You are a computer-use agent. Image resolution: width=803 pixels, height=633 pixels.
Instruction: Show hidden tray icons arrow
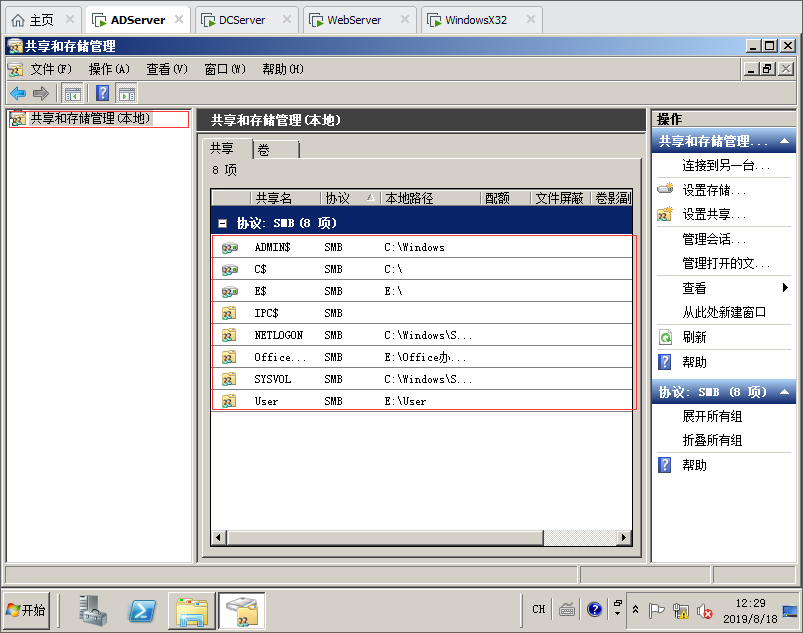click(635, 609)
